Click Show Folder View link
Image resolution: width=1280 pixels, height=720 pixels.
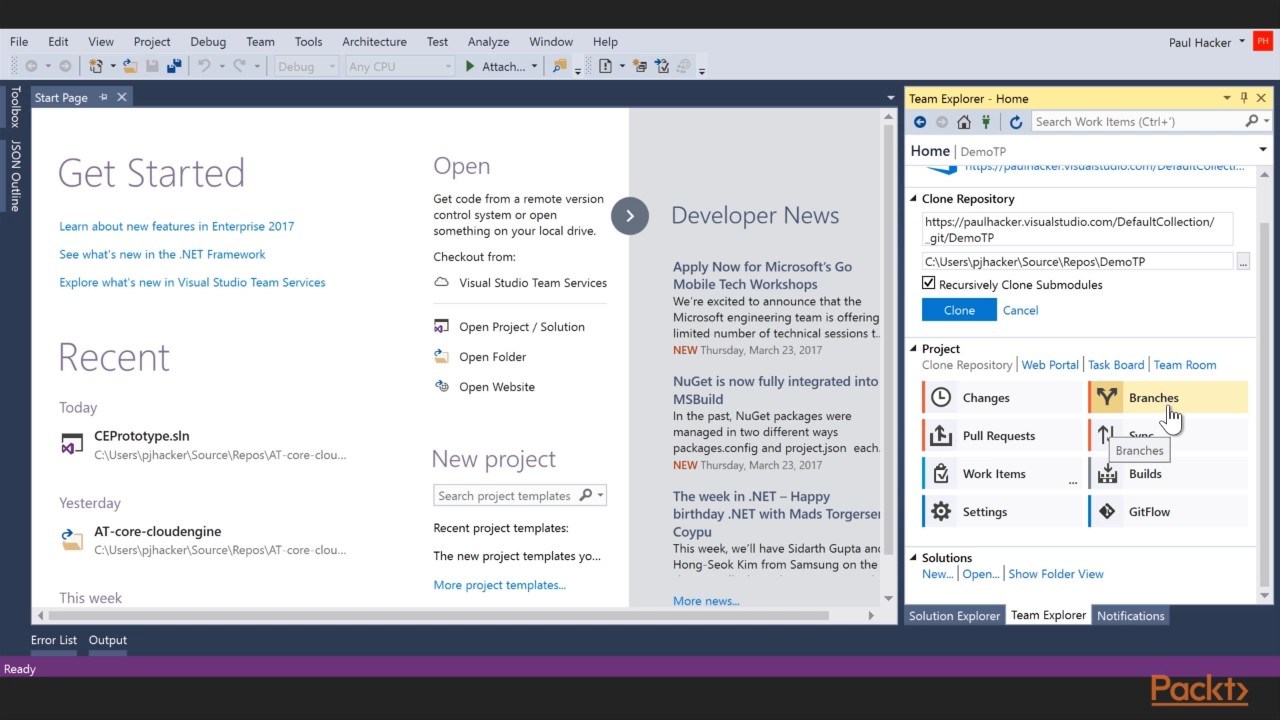click(1056, 574)
